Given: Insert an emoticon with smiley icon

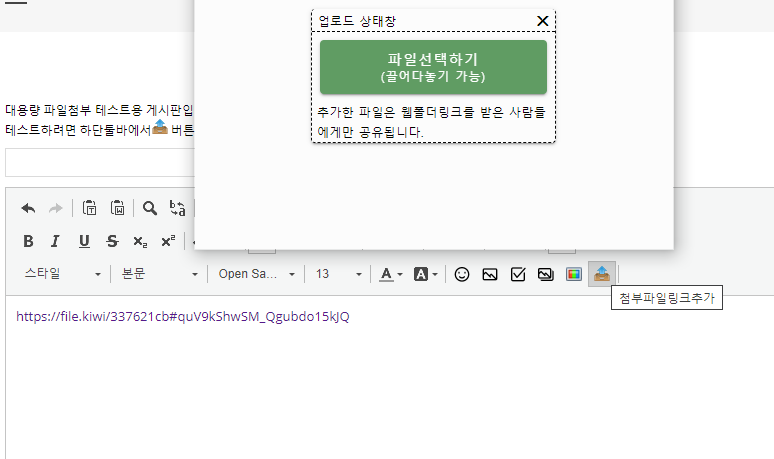Looking at the screenshot, I should tap(462, 274).
